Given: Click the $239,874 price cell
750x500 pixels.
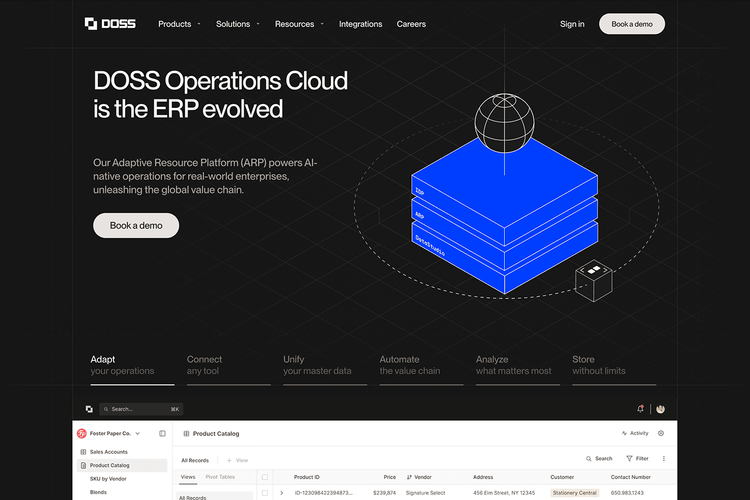Looking at the screenshot, I should 385,493.
